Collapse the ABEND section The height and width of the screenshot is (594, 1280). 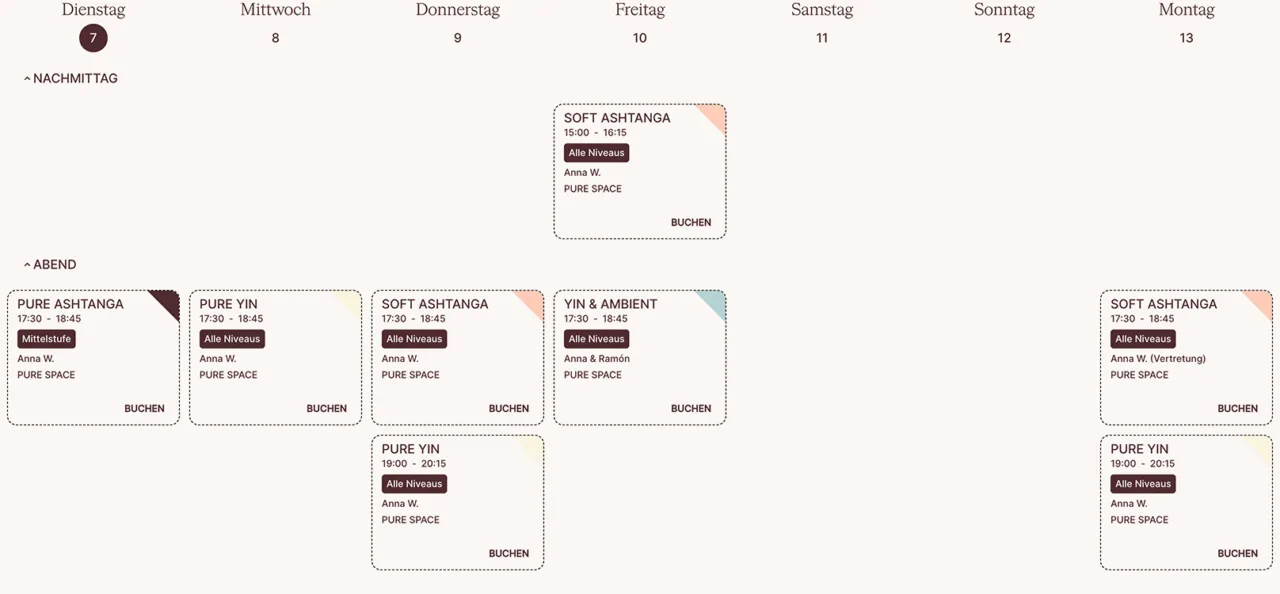click(x=50, y=264)
